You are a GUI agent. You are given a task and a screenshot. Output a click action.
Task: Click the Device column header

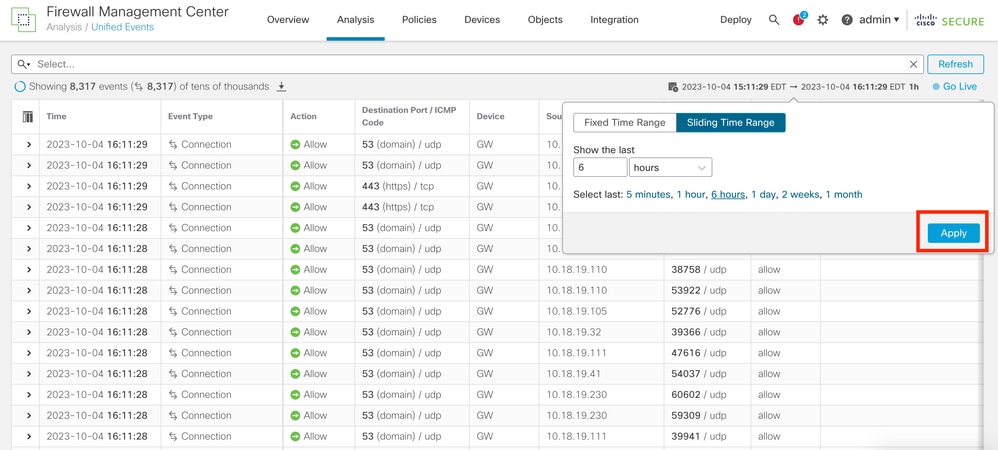point(490,116)
